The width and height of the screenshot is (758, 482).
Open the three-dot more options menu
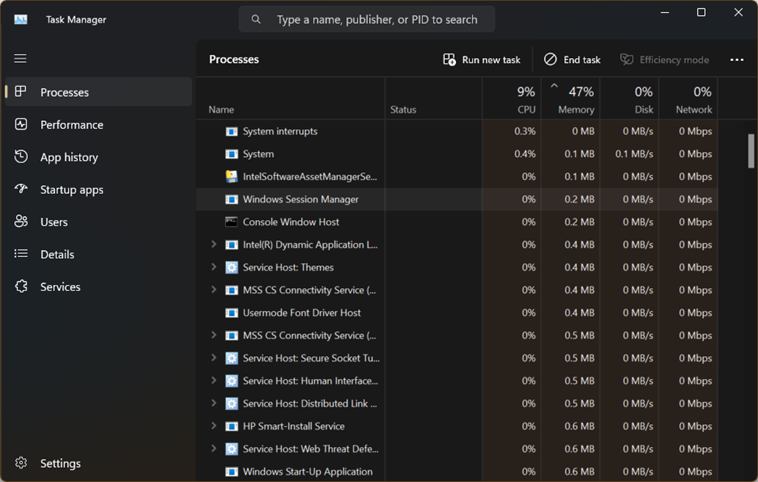[x=737, y=59]
